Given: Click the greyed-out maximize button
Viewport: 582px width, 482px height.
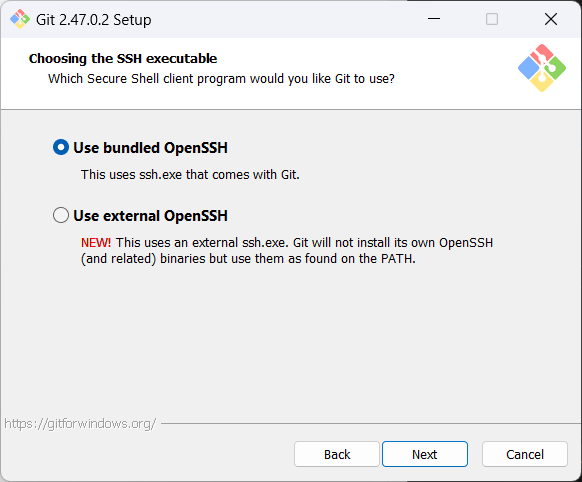Looking at the screenshot, I should click(x=492, y=19).
